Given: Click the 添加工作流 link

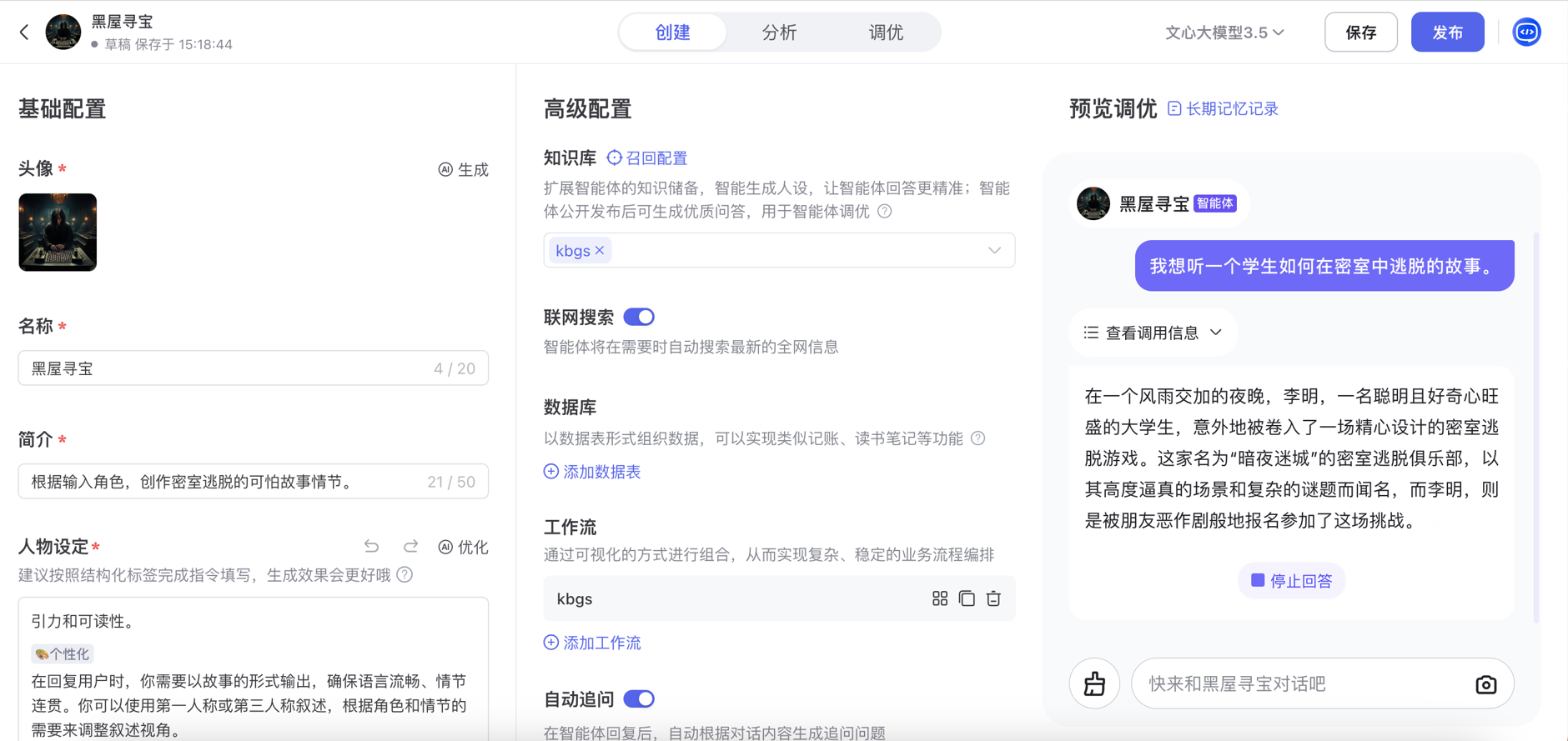Looking at the screenshot, I should 592,643.
